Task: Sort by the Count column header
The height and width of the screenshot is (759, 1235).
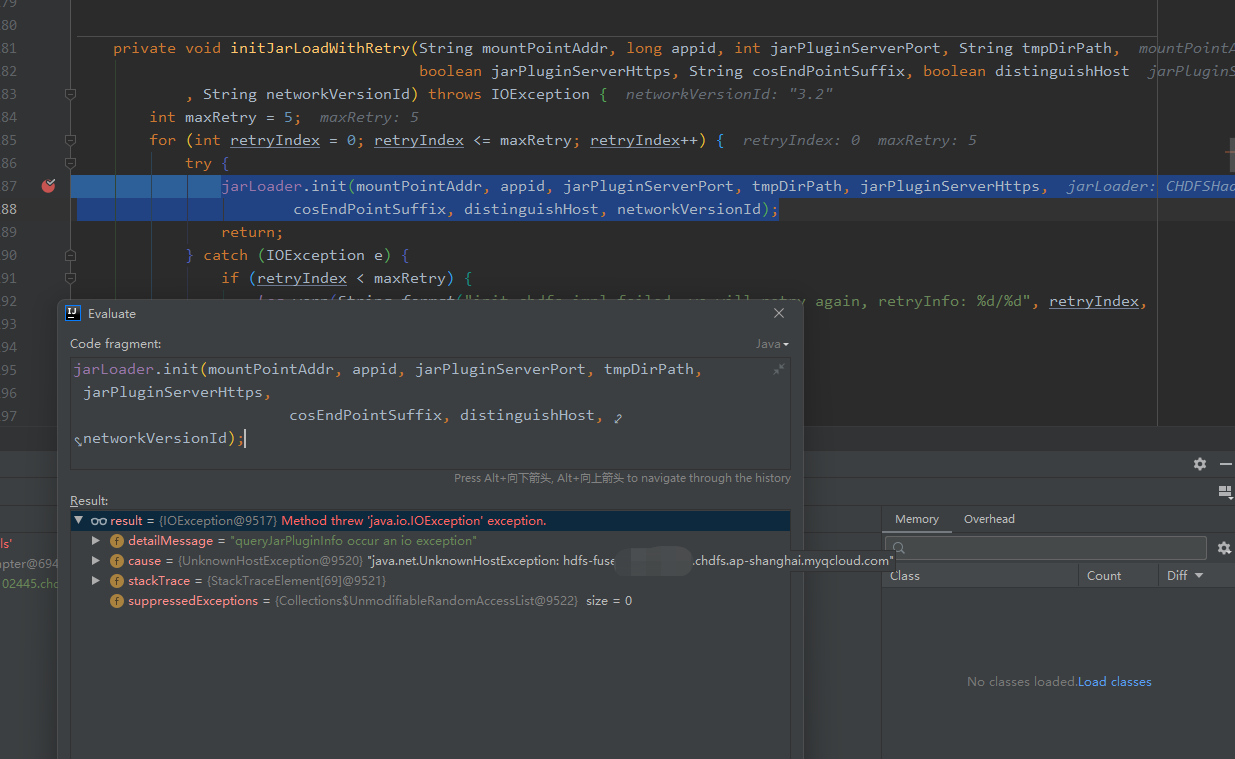Action: pyautogui.click(x=1119, y=575)
